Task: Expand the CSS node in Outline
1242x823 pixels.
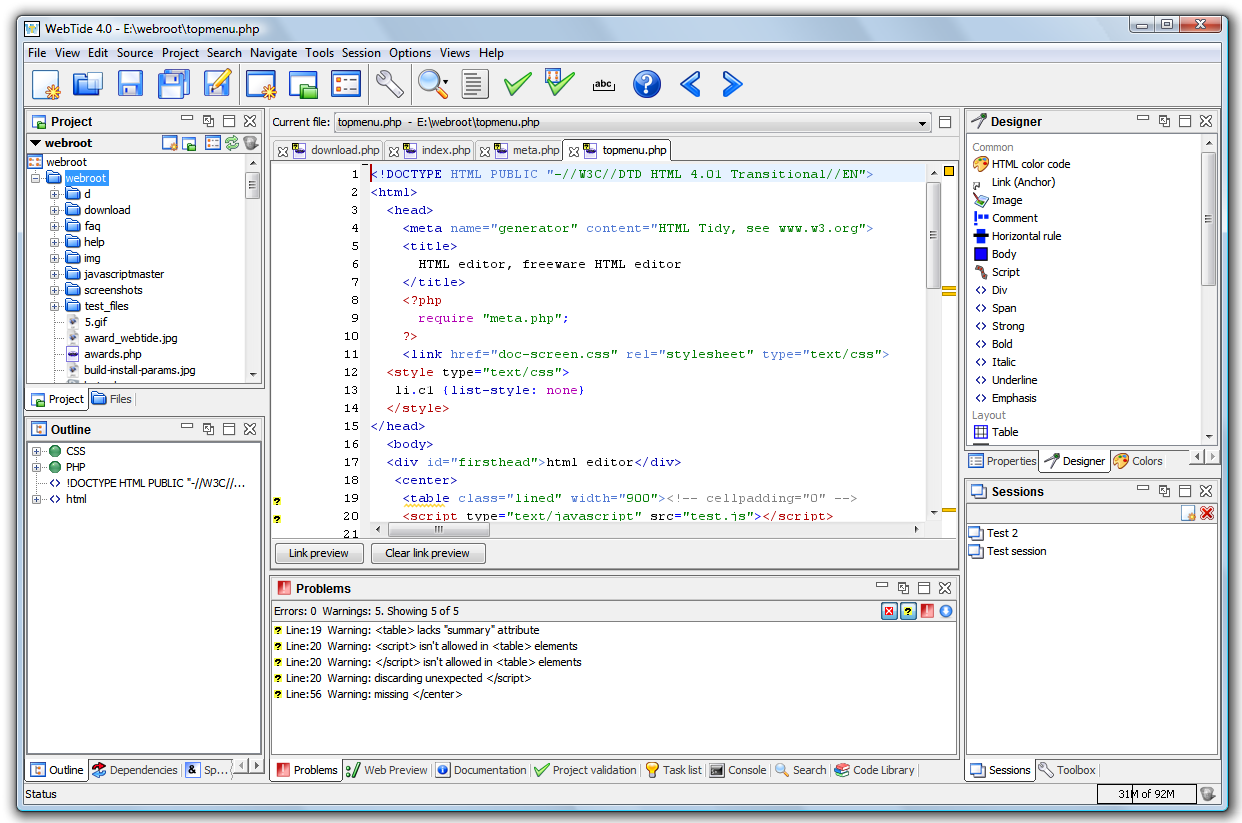Action: click(37, 451)
